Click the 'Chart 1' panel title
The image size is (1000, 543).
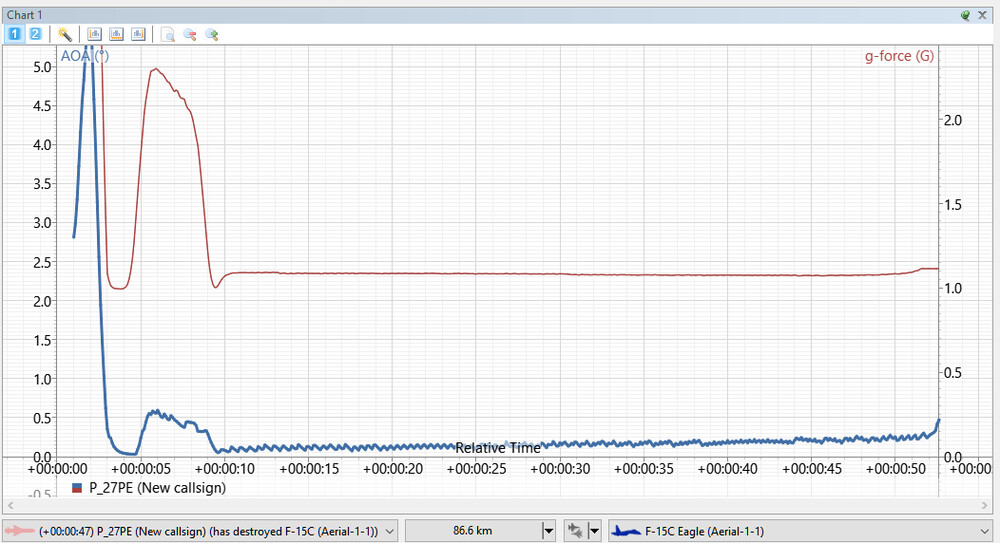pos(24,15)
